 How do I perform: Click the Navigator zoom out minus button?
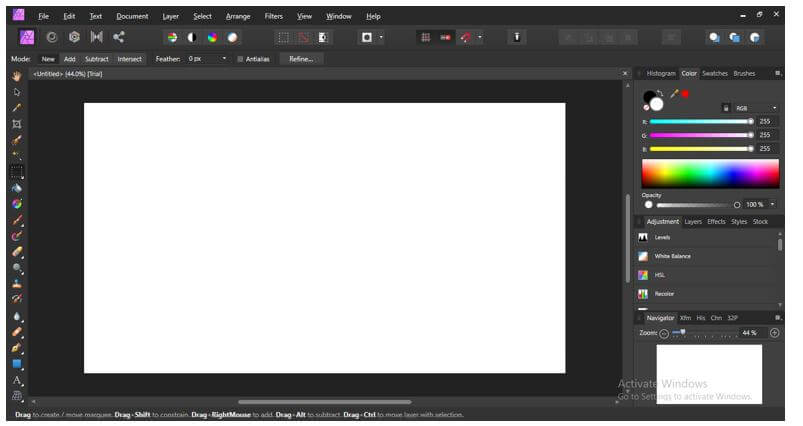[664, 334]
